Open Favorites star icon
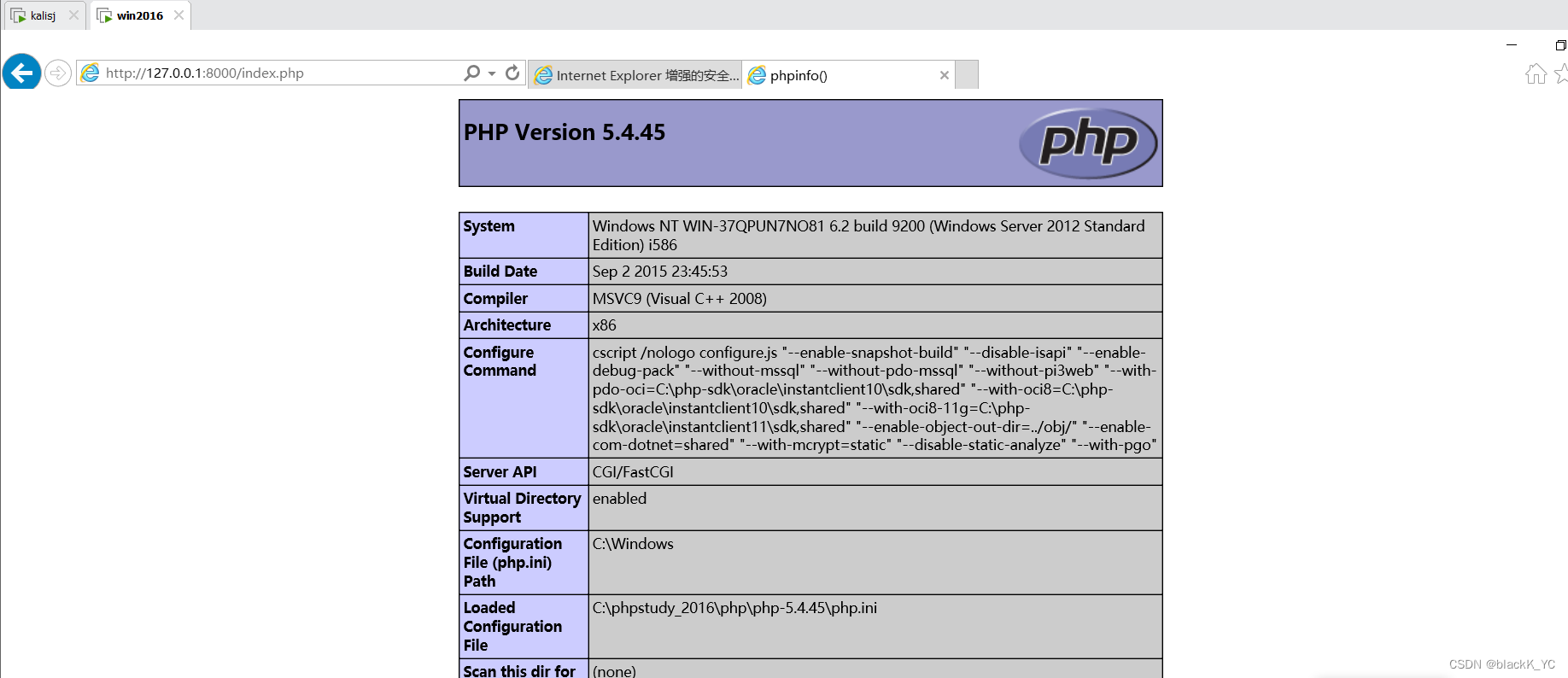1568x678 pixels. pyautogui.click(x=1561, y=74)
